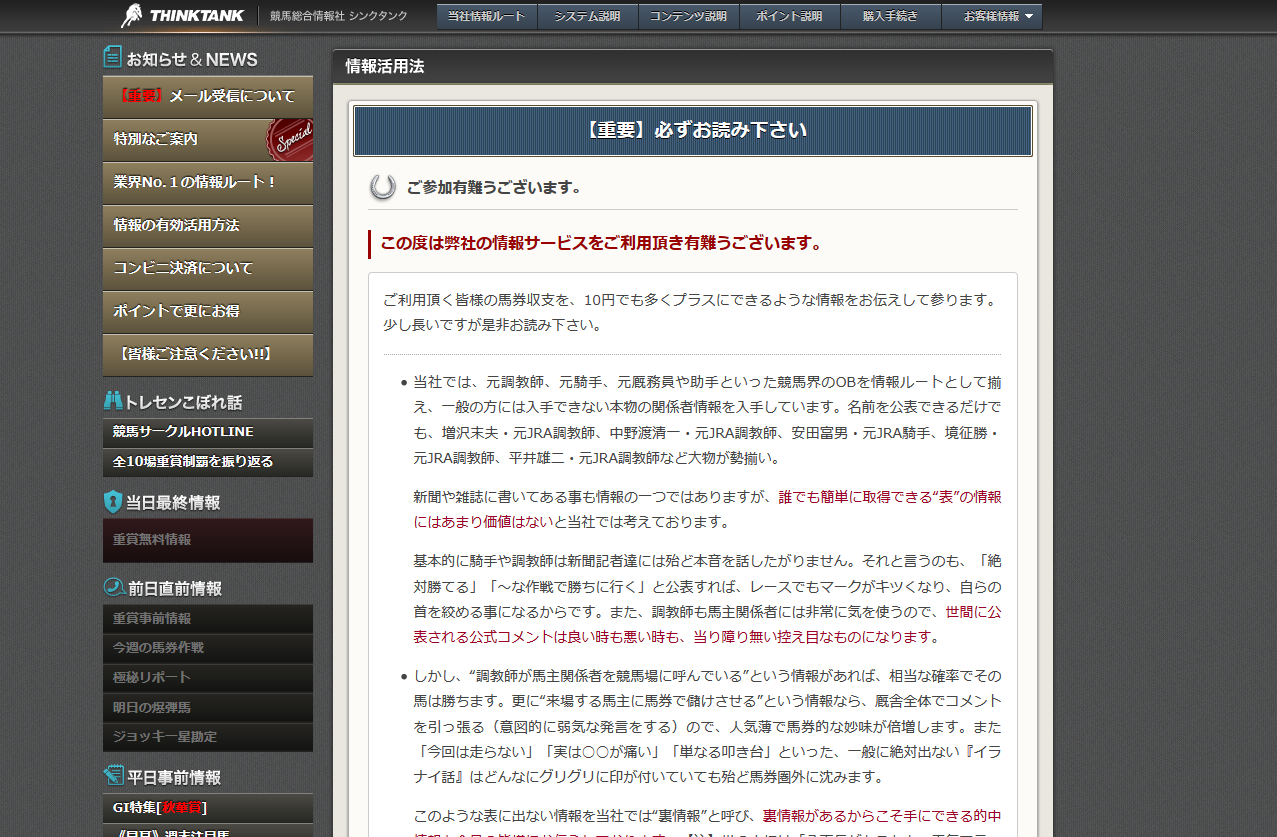Click the shield icon beside 当日最終情報
This screenshot has height=837, width=1277.
click(113, 502)
